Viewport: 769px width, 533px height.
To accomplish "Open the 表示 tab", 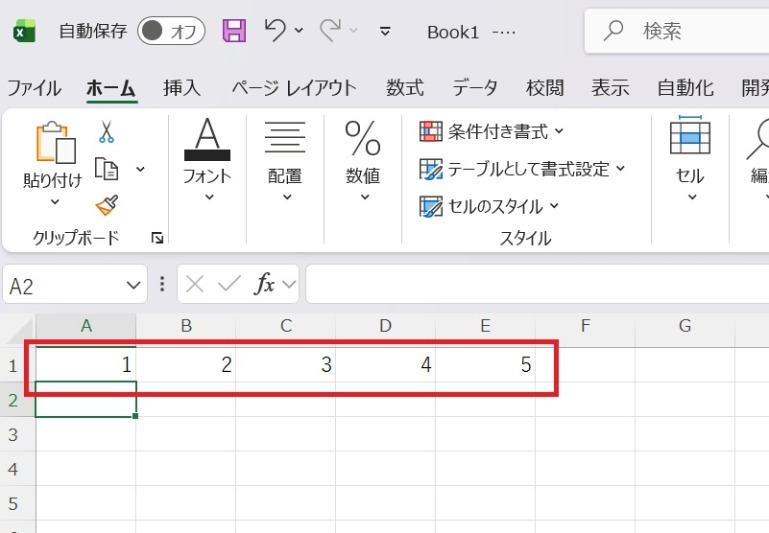I will [x=610, y=88].
